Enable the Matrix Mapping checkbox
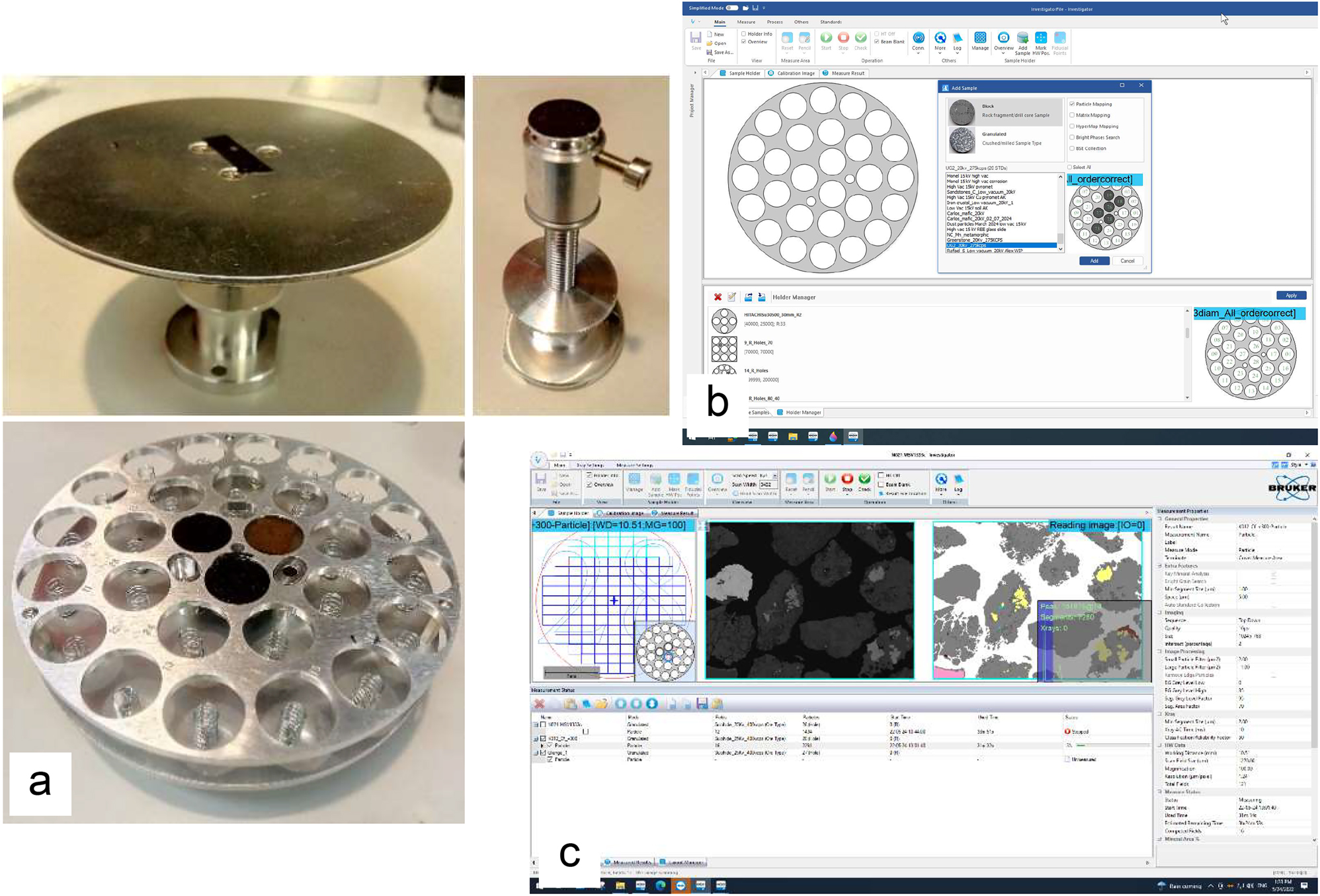Screen dimensions: 1320x896 (1071, 116)
